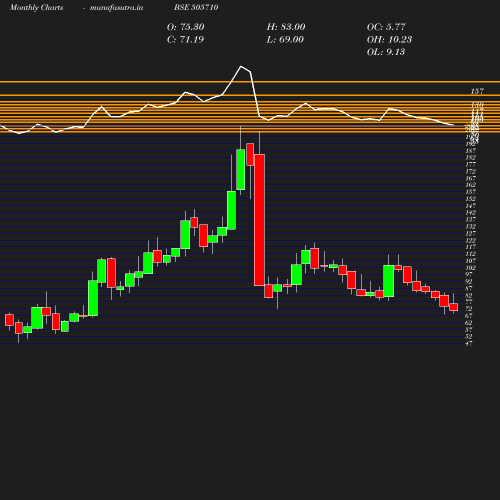Viewport: 500px width, 500px height.
Task: Select the '152' price axis label
Action: [x=471, y=199]
